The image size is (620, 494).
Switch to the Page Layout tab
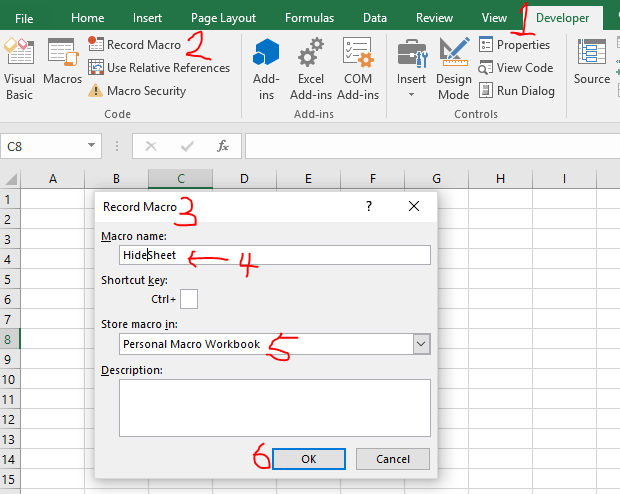tap(223, 18)
